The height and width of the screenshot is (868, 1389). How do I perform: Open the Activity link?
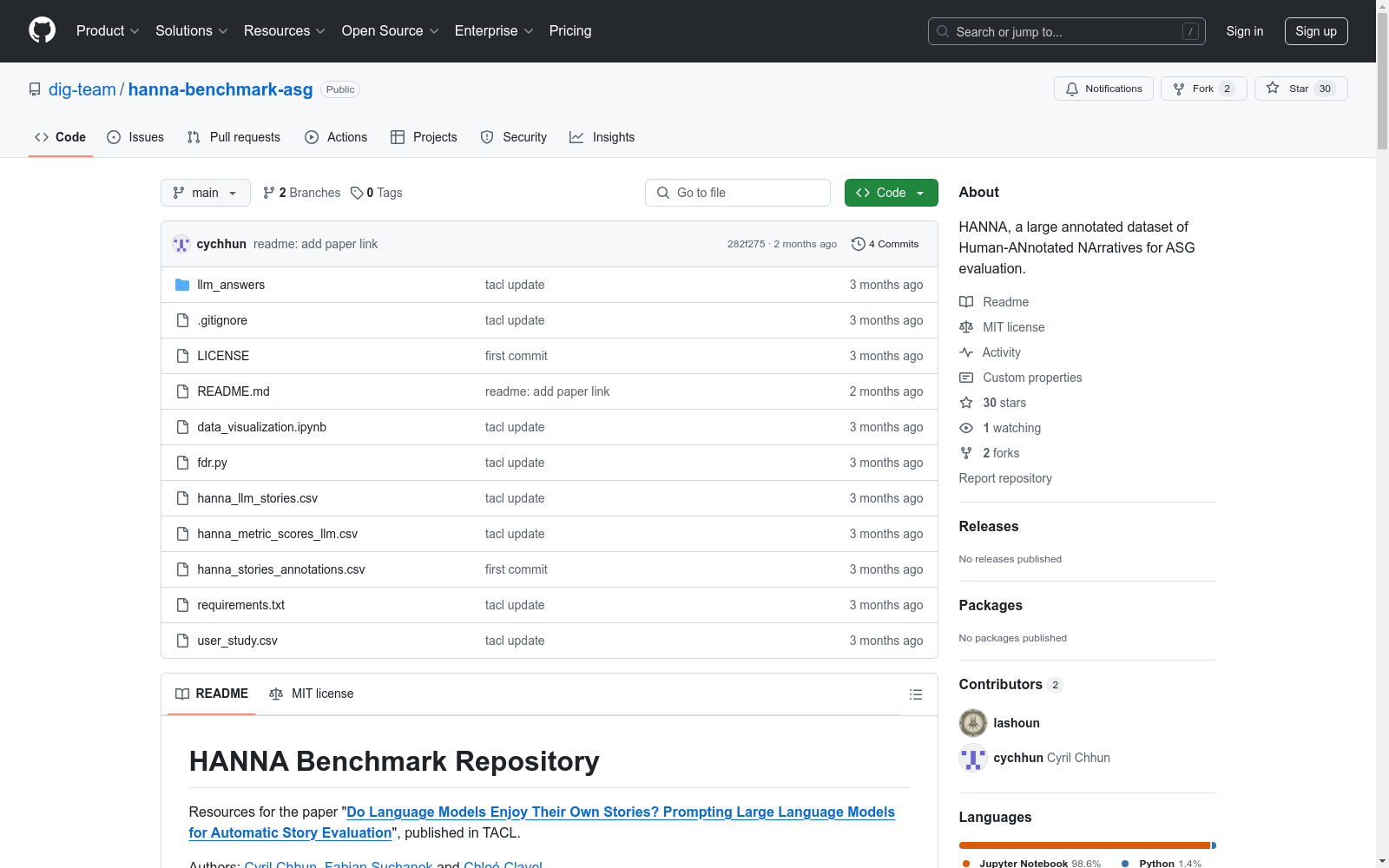click(990, 352)
